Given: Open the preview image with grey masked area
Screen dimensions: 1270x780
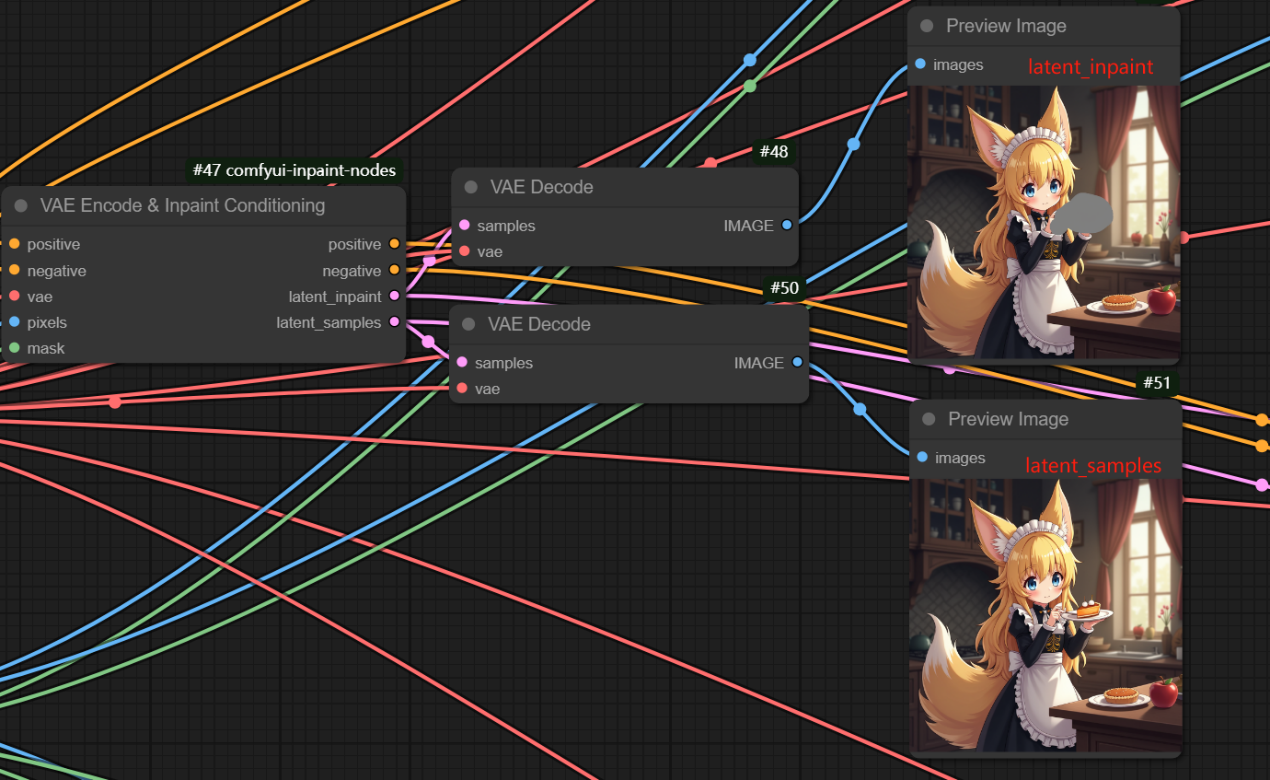Looking at the screenshot, I should pyautogui.click(x=1043, y=222).
